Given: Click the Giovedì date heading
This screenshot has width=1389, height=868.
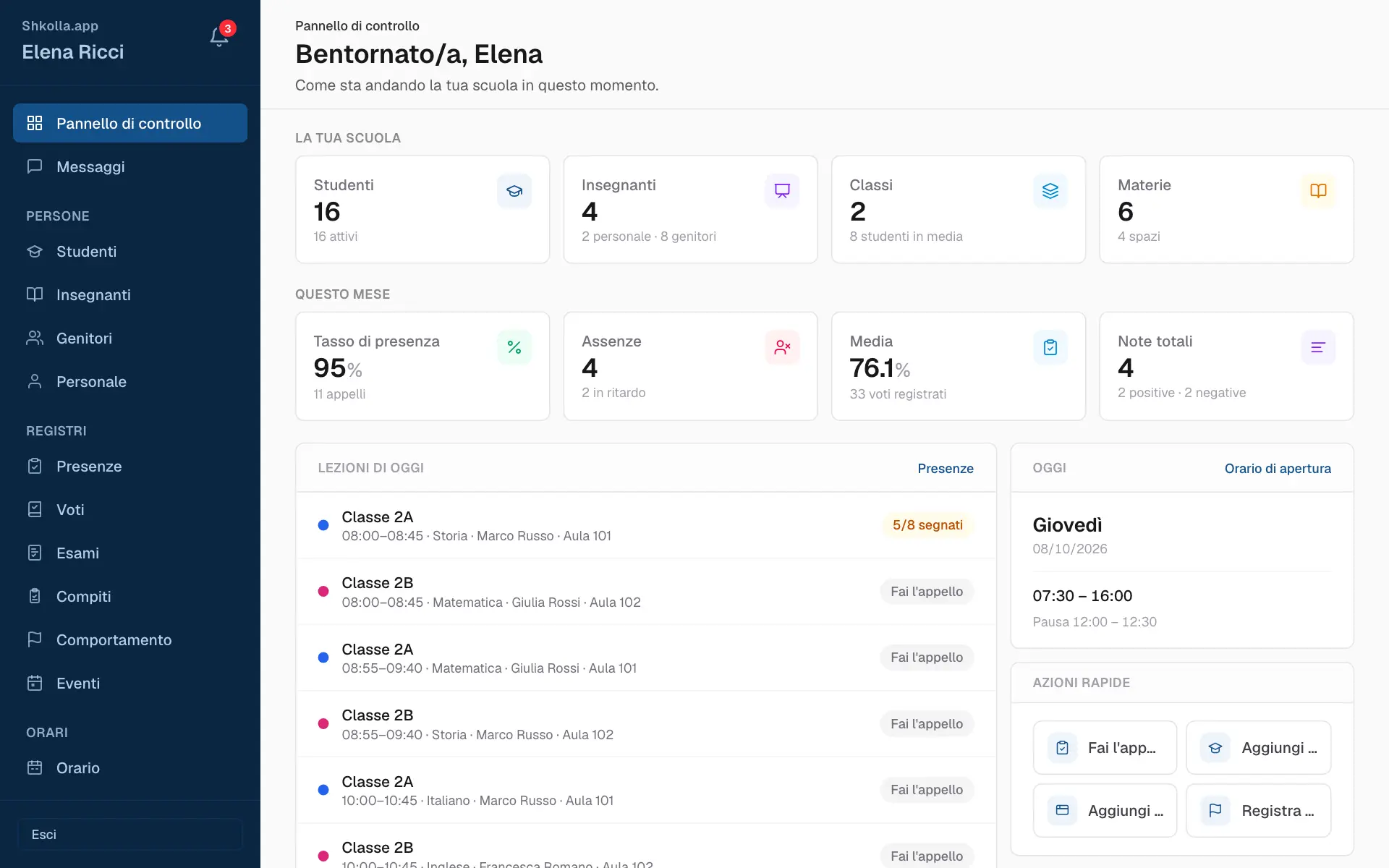Looking at the screenshot, I should coord(1067,524).
